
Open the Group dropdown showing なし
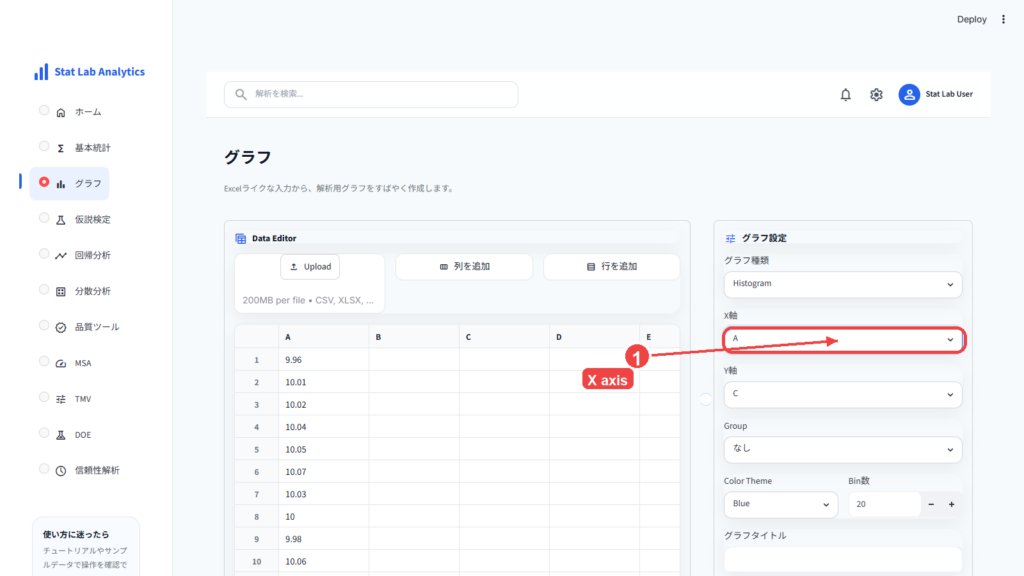point(842,449)
